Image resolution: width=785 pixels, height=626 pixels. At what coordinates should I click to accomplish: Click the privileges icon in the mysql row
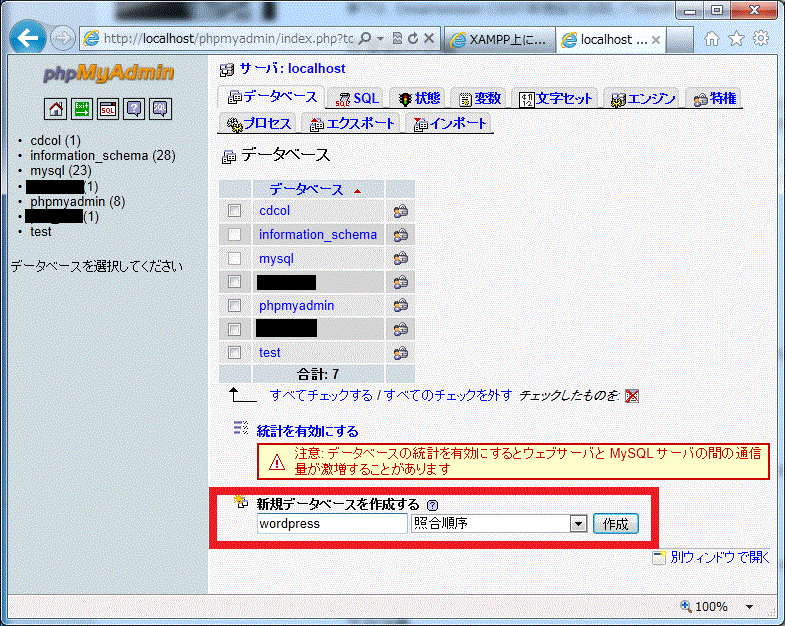pos(400,259)
